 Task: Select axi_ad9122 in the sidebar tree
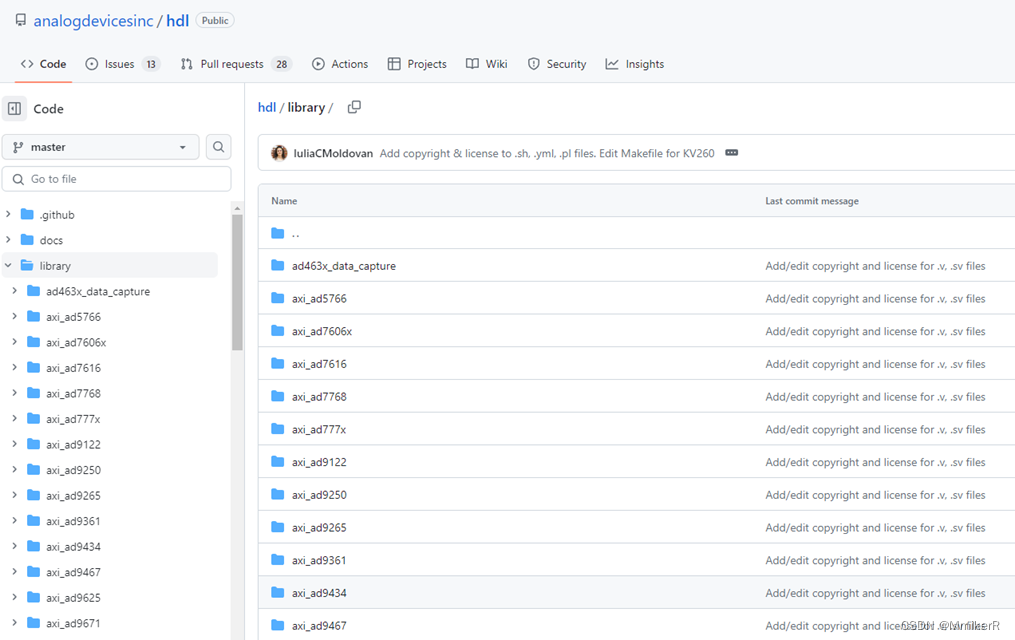point(73,445)
